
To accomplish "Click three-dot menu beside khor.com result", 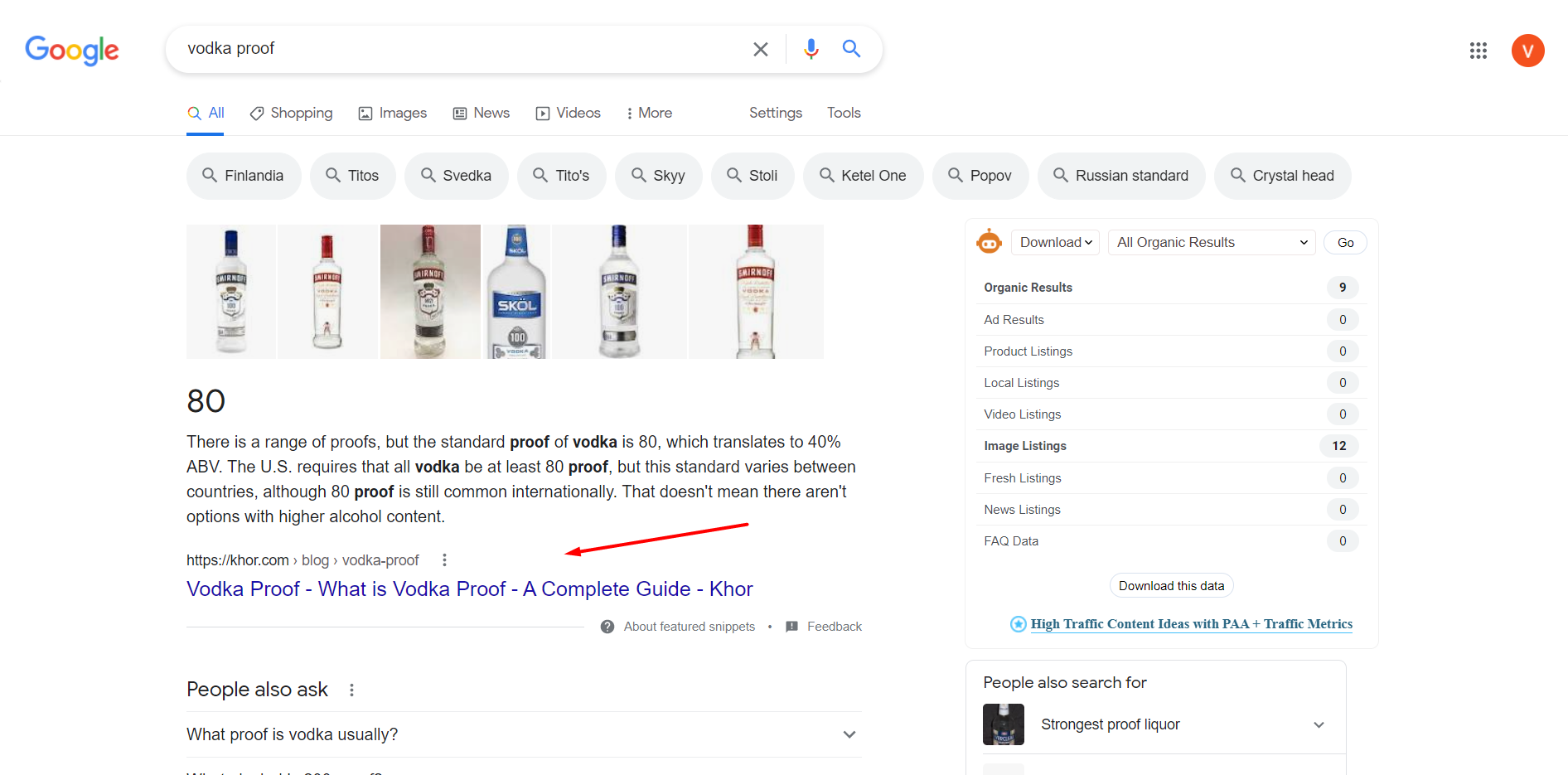I will click(x=445, y=560).
